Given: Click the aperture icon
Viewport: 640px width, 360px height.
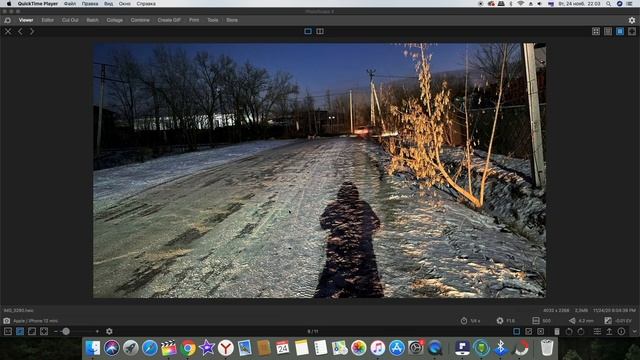Looking at the screenshot, I should 500,321.
